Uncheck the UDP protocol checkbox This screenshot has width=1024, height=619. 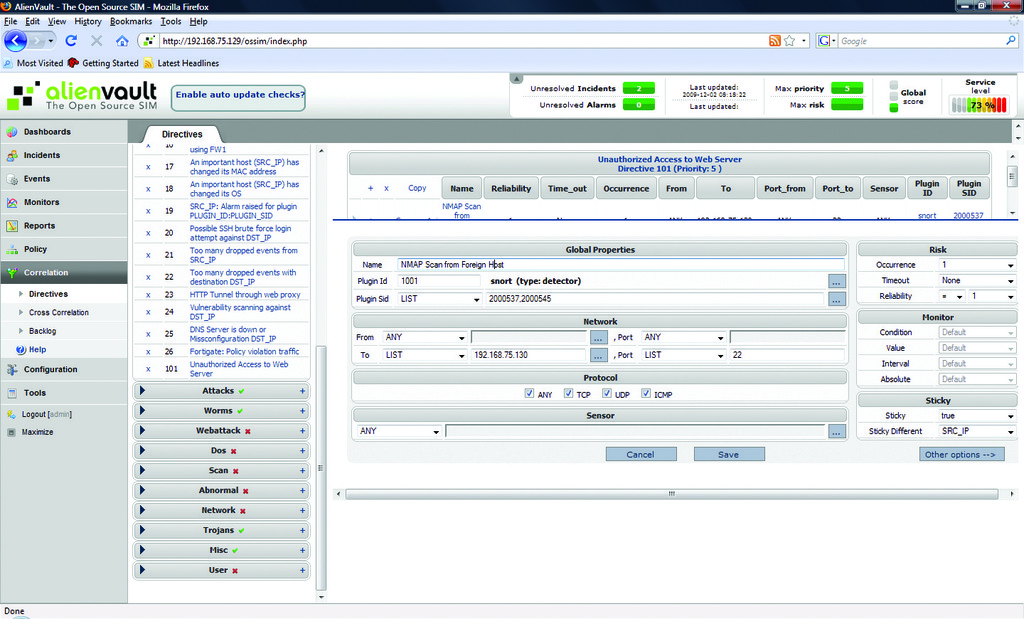(x=607, y=394)
